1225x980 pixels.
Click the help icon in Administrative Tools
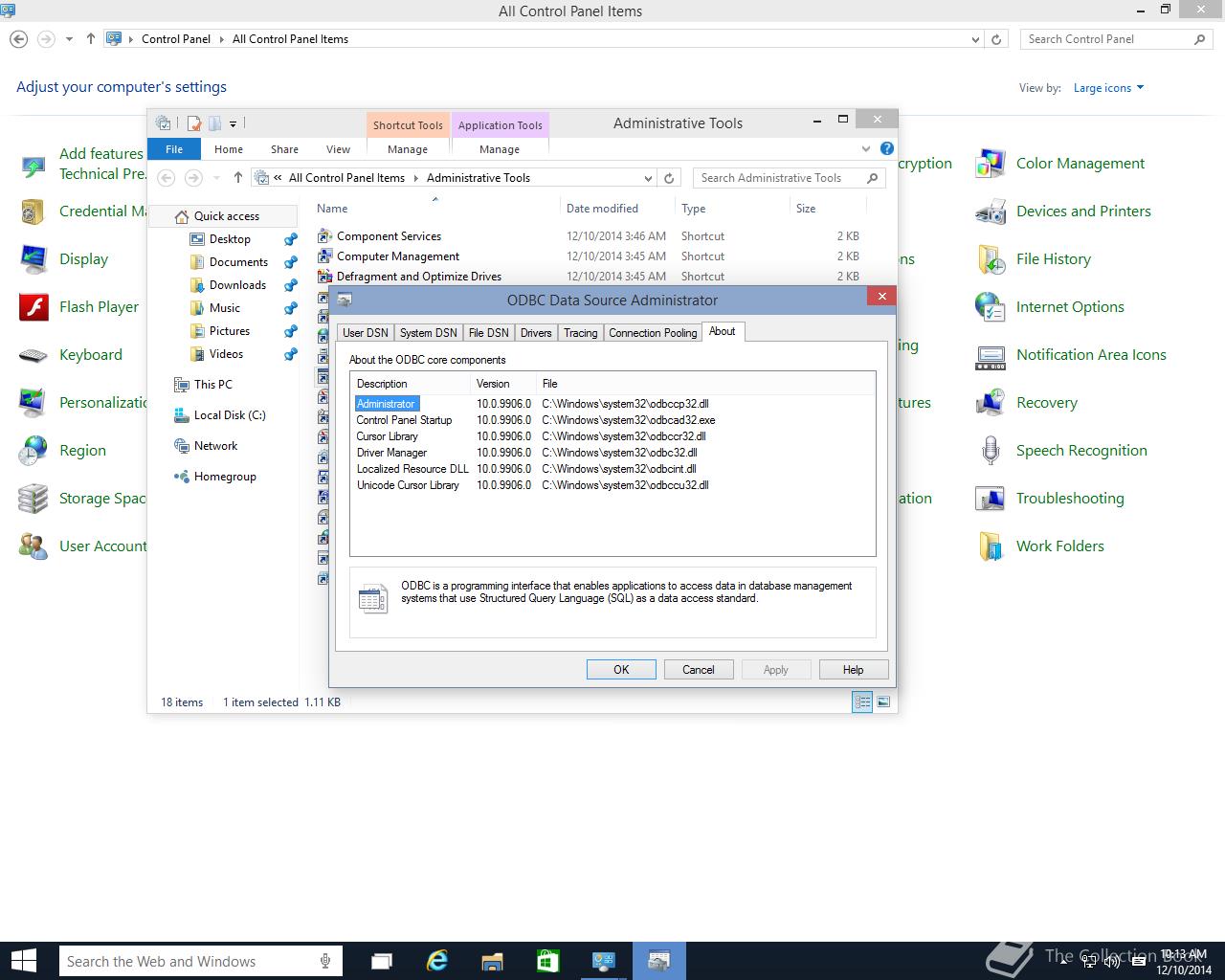click(887, 148)
